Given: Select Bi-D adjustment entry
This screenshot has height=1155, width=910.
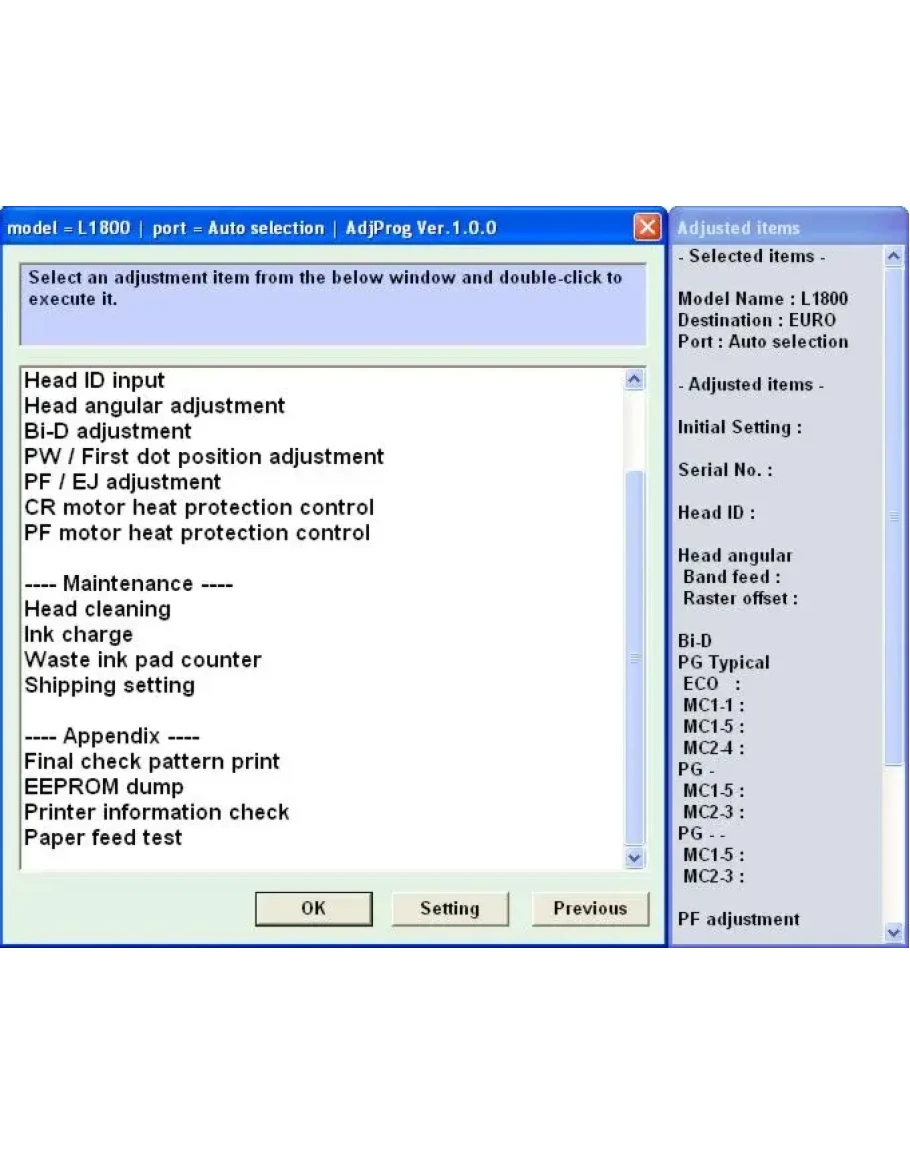Looking at the screenshot, I should click(108, 432).
